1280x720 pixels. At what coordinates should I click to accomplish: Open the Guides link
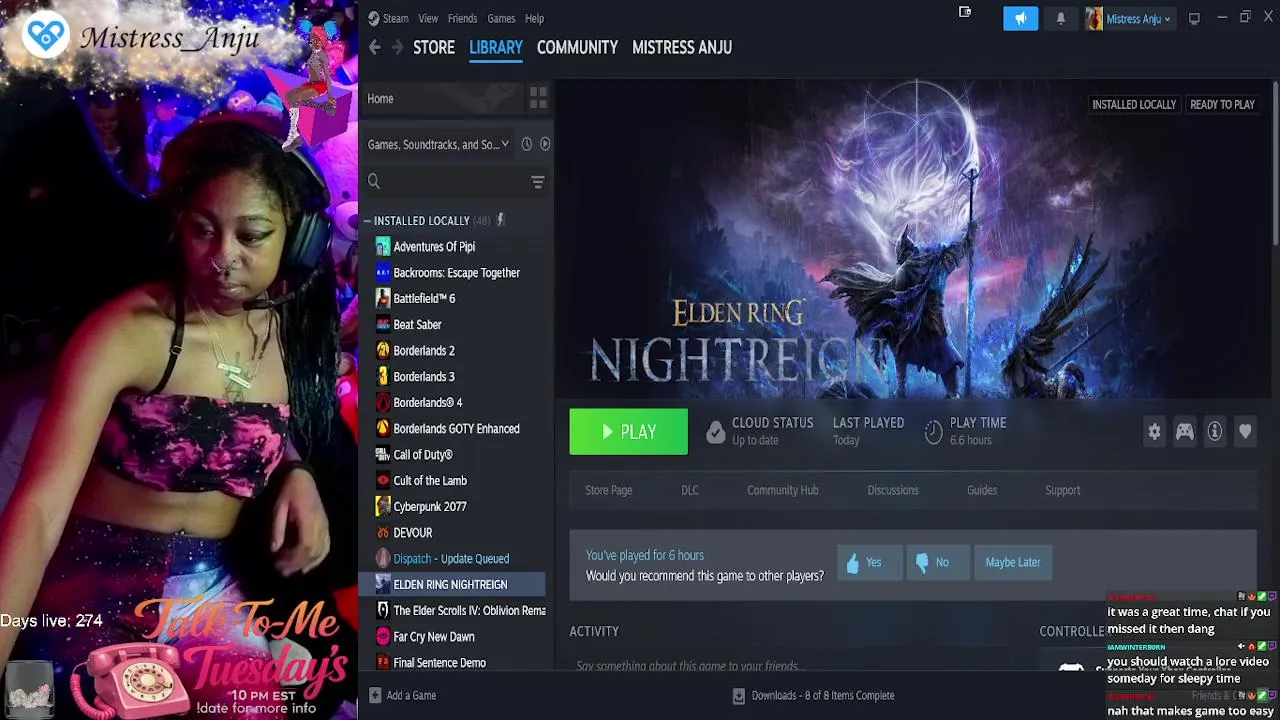(982, 490)
